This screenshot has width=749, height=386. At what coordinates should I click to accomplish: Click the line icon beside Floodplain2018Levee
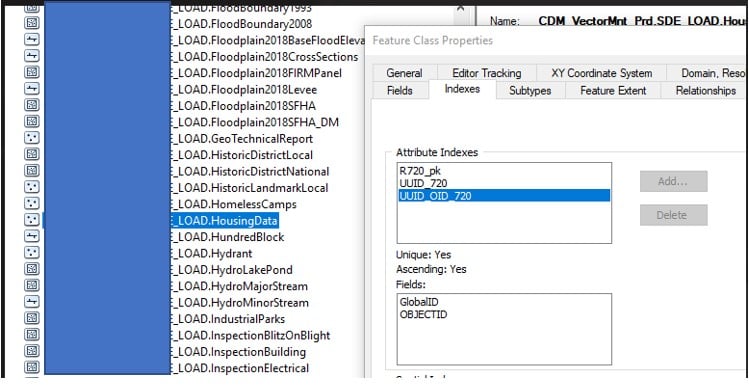(x=32, y=89)
